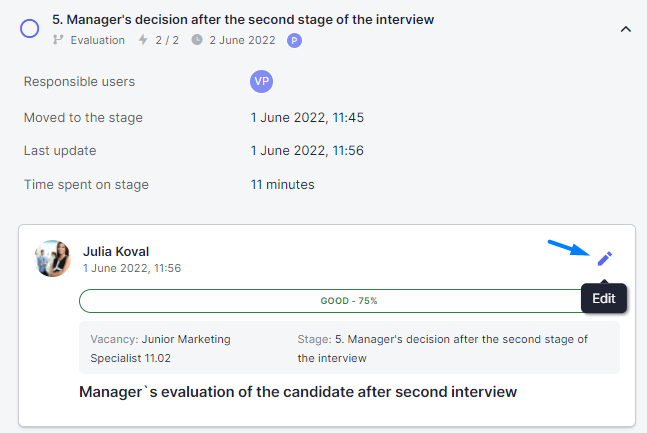This screenshot has width=647, height=433.
Task: Click the 2 / 2 actions counter
Action: [x=167, y=40]
